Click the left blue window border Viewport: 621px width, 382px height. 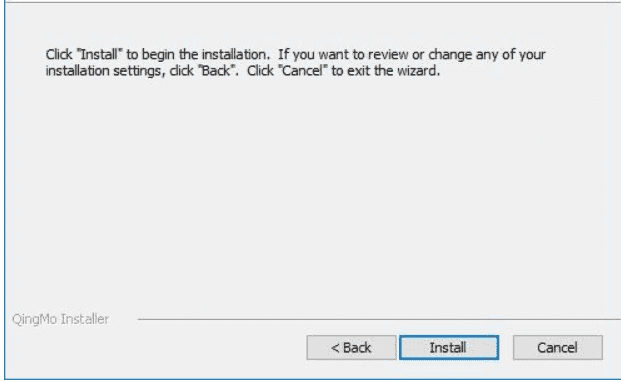pos(5,190)
